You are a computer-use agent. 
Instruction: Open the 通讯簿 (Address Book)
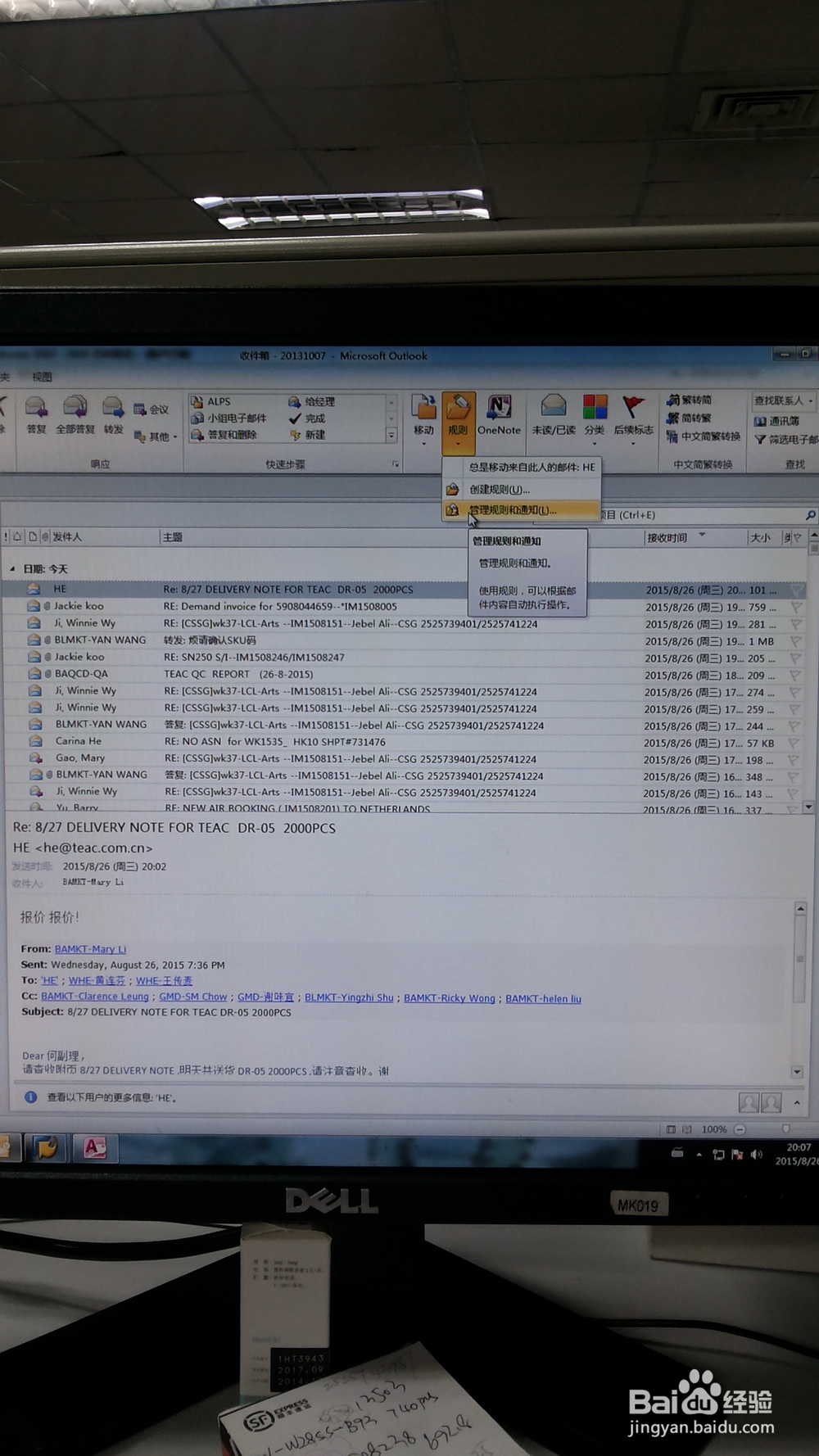776,421
